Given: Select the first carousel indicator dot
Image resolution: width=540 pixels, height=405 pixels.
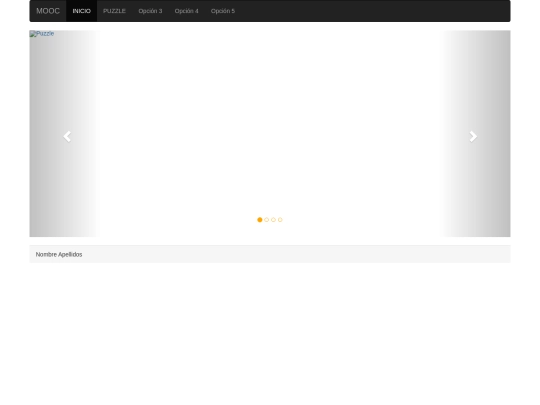Looking at the screenshot, I should 260,220.
